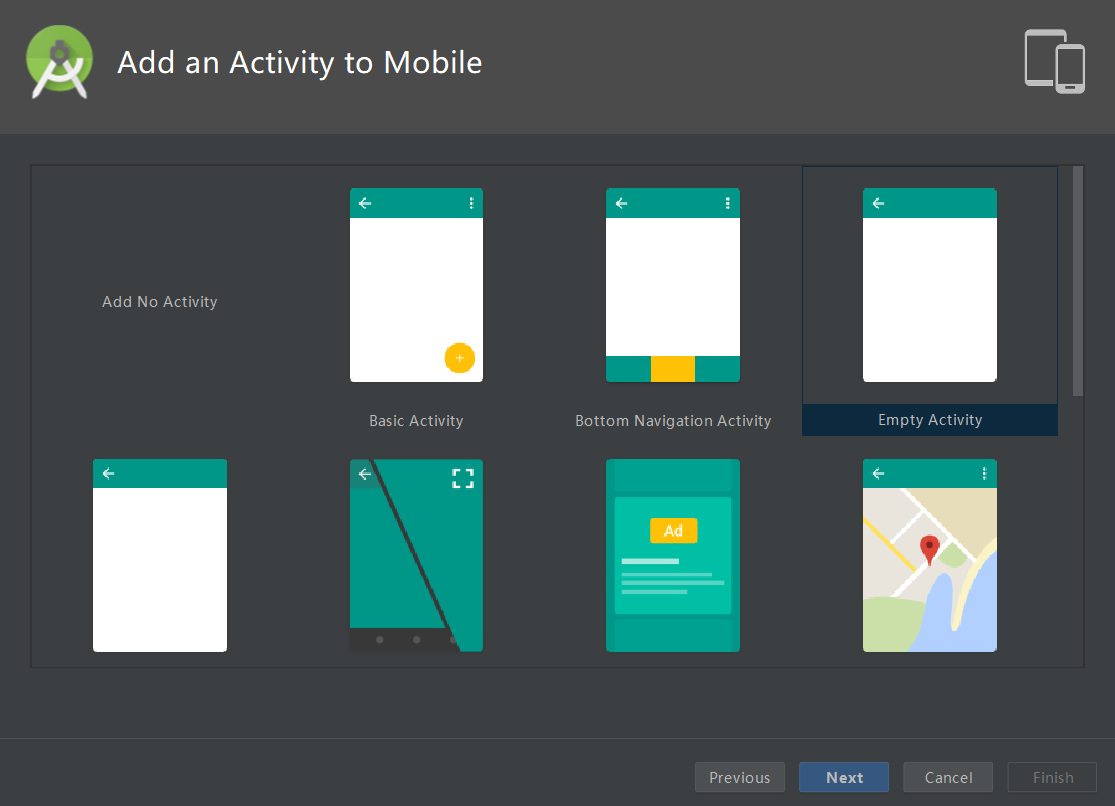Select the Add No Activity option
Viewport: 1115px width, 806px height.
[159, 302]
